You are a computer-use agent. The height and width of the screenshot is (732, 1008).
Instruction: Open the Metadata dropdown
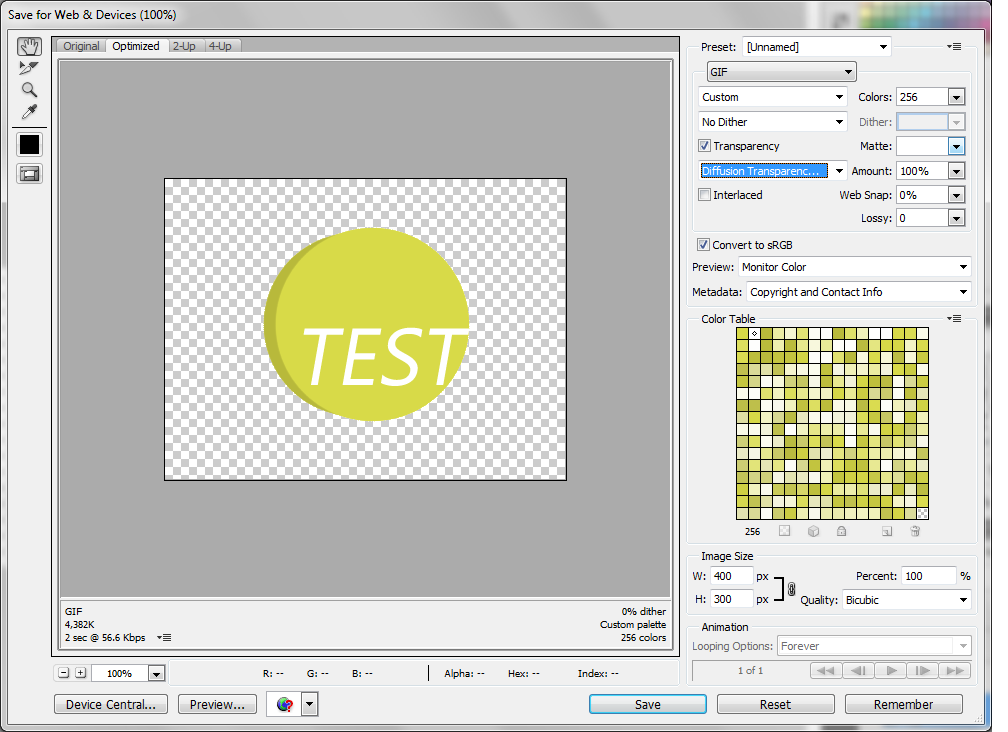pos(858,292)
